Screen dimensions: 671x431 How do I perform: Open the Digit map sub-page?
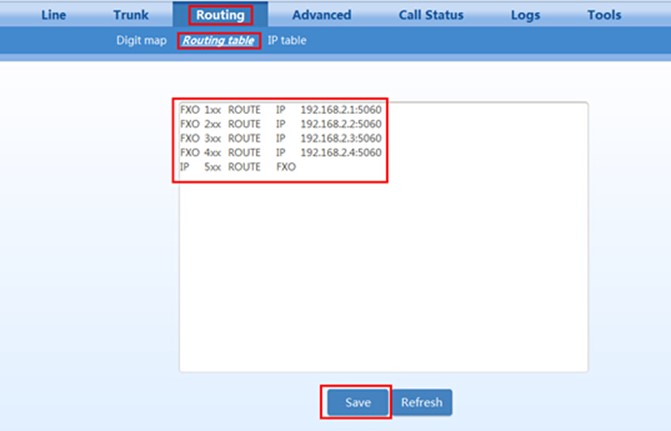[x=141, y=41]
